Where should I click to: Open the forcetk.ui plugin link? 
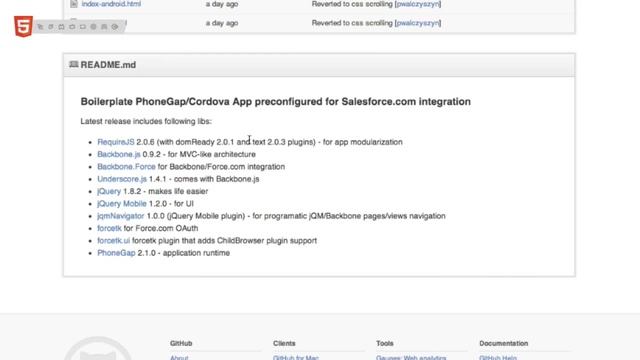[x=113, y=240]
